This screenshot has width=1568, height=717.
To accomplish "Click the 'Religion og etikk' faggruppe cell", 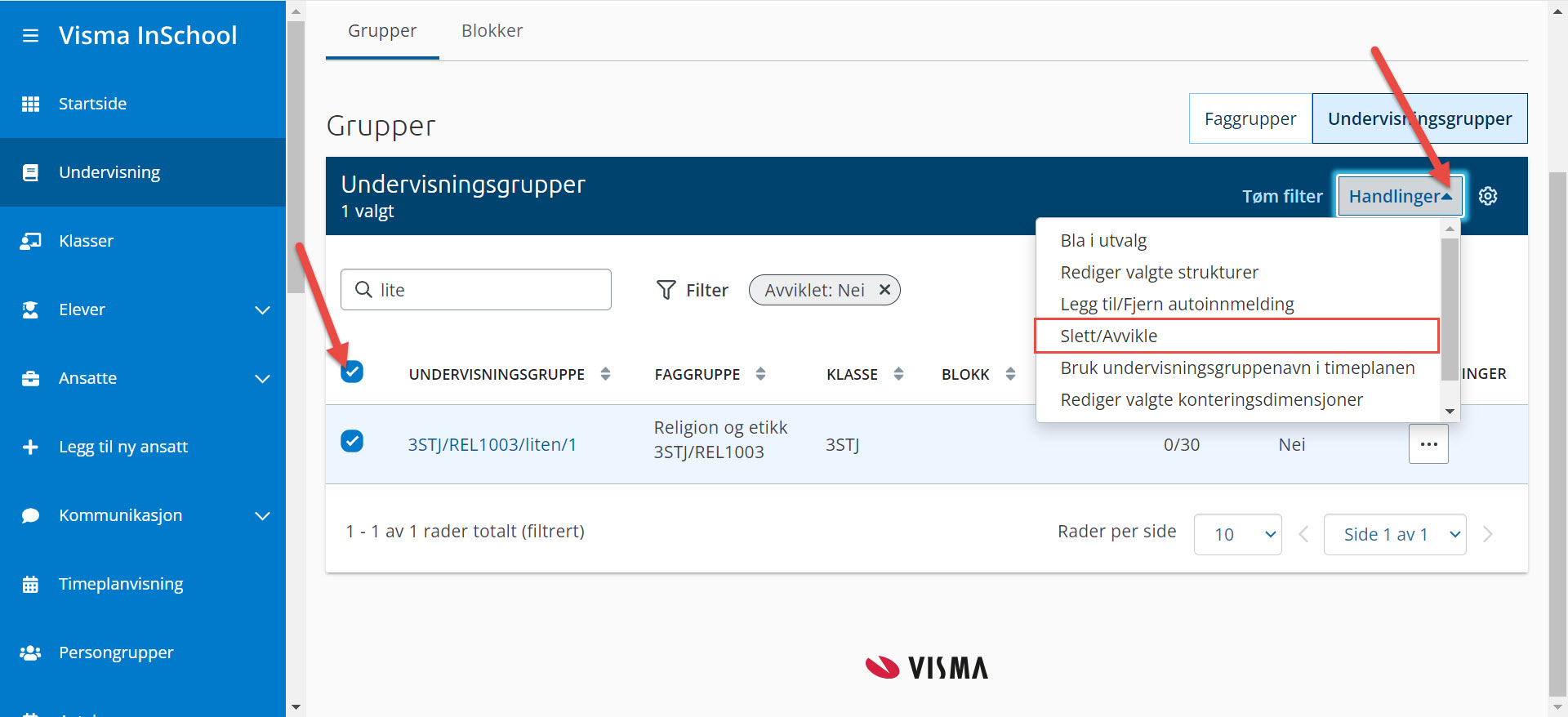I will [x=720, y=439].
